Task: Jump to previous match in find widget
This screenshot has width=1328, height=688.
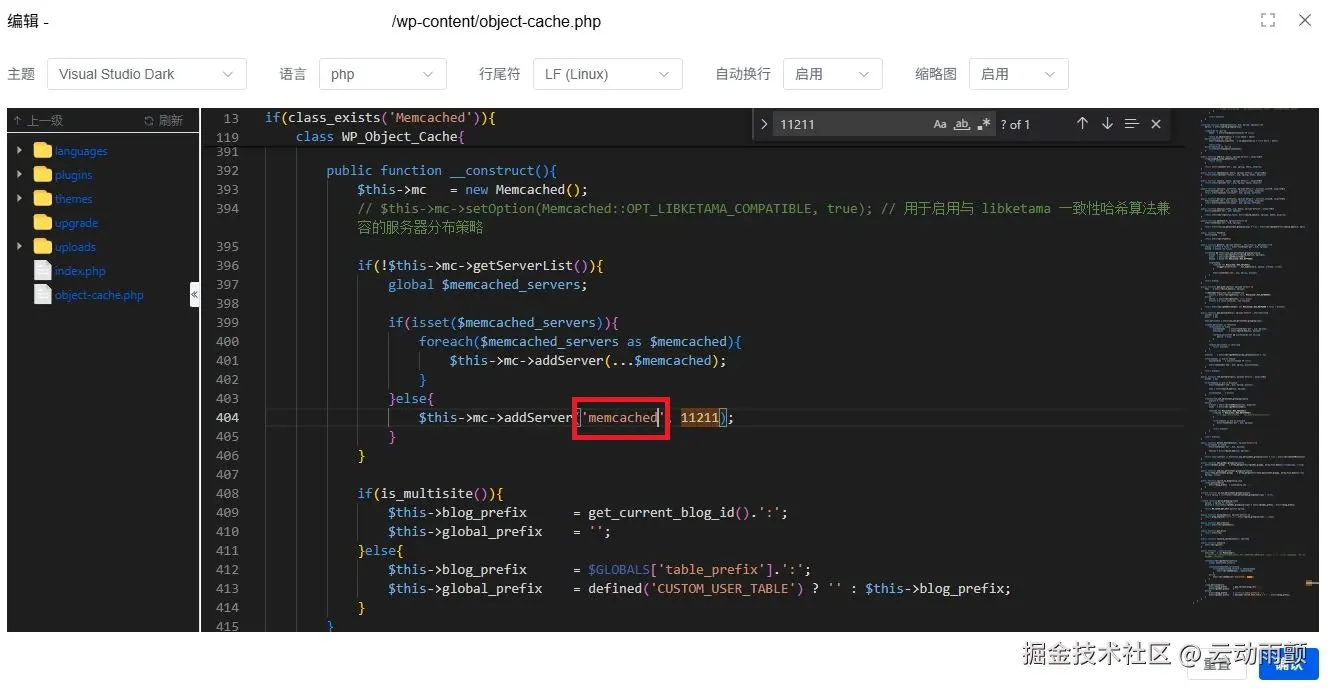Action: point(1082,124)
